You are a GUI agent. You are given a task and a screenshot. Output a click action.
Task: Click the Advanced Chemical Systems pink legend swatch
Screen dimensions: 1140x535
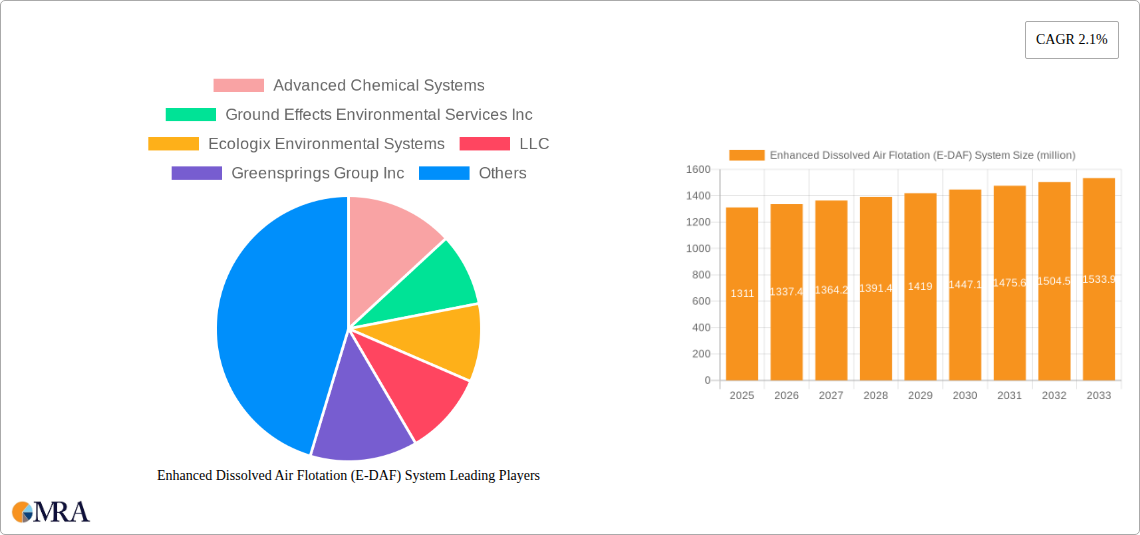(238, 85)
